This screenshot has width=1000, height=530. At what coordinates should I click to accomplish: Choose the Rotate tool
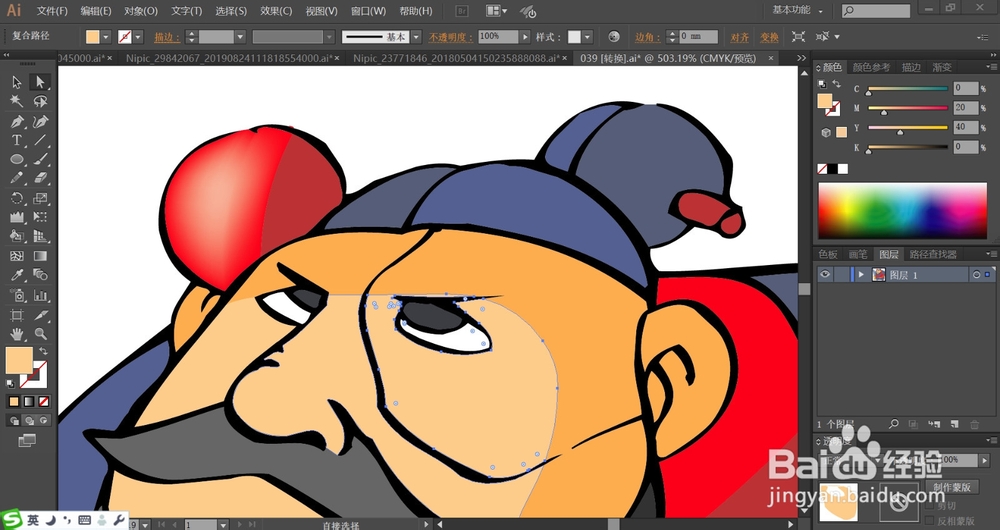point(17,198)
